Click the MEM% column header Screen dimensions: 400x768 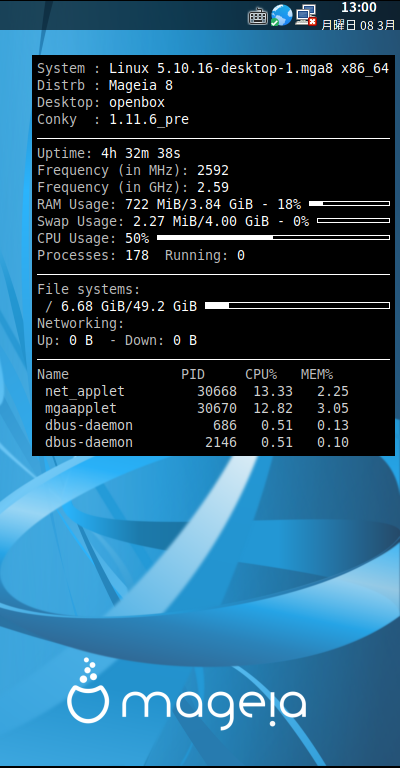317,374
